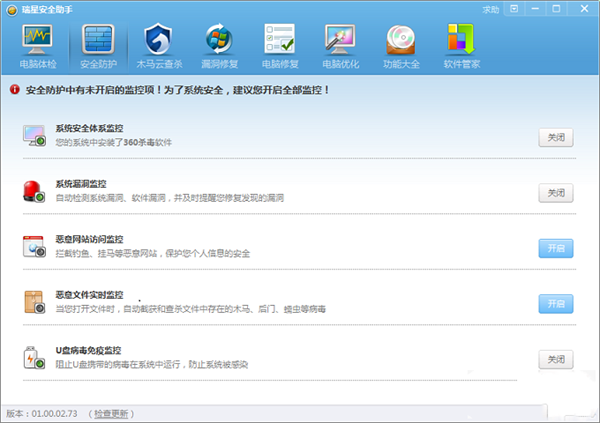600x423 pixels.
Task: Open 漏洞修复 vulnerability repair icon
Action: pos(218,46)
